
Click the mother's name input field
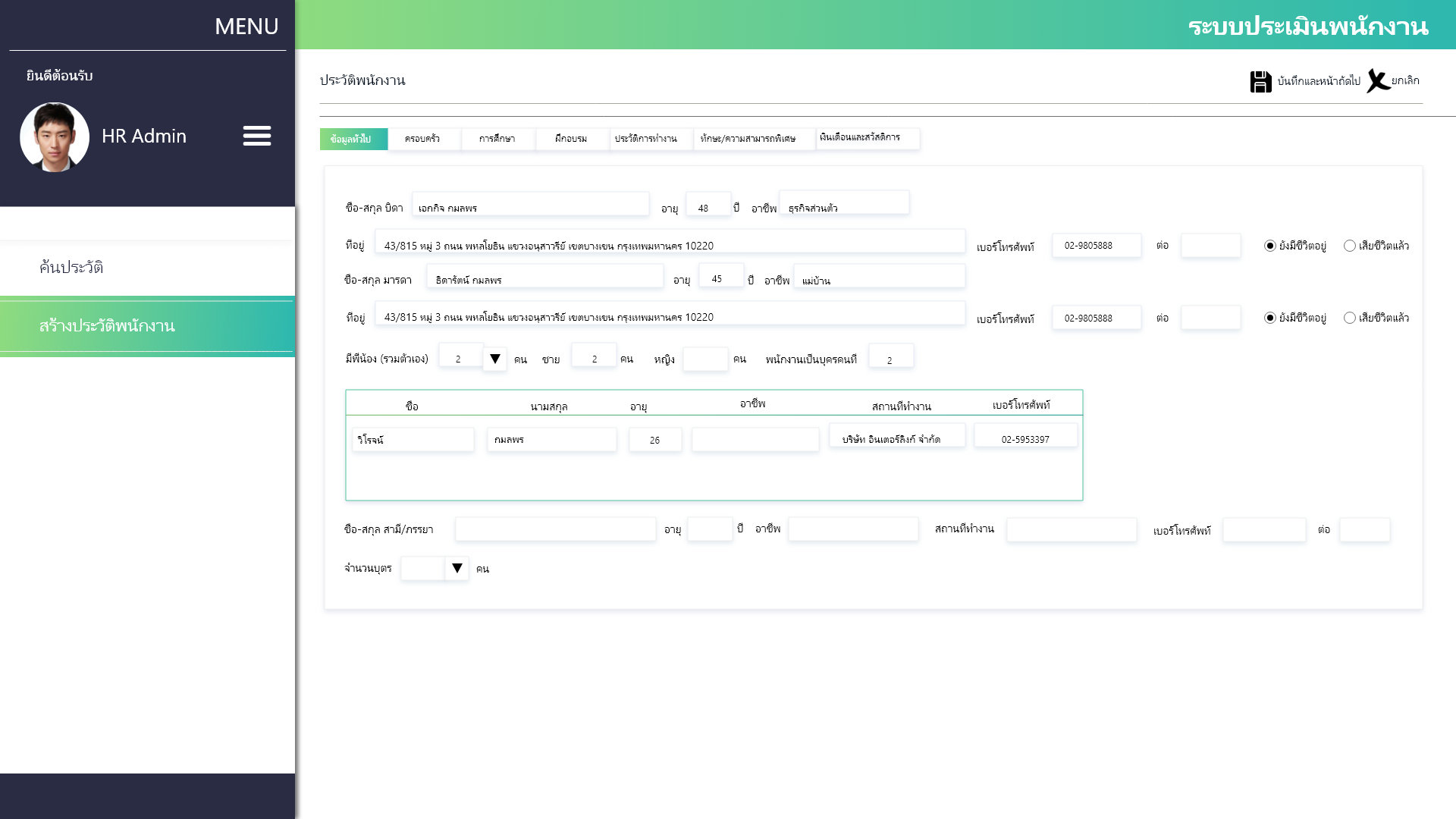pos(545,276)
